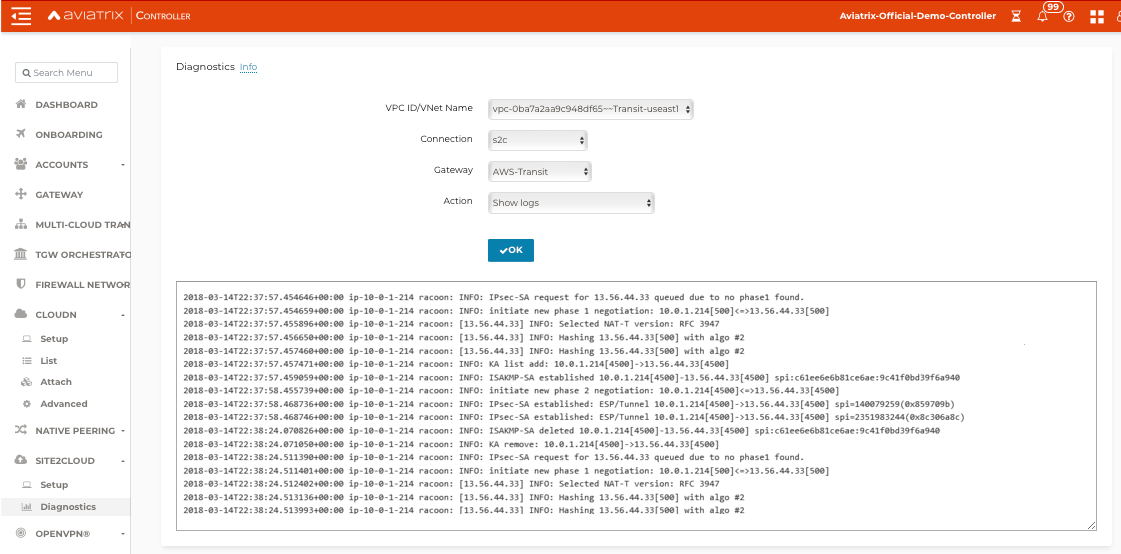Image resolution: width=1121 pixels, height=554 pixels.
Task: Open the Gateway dropdown showing AWS-Transit
Action: coord(539,172)
